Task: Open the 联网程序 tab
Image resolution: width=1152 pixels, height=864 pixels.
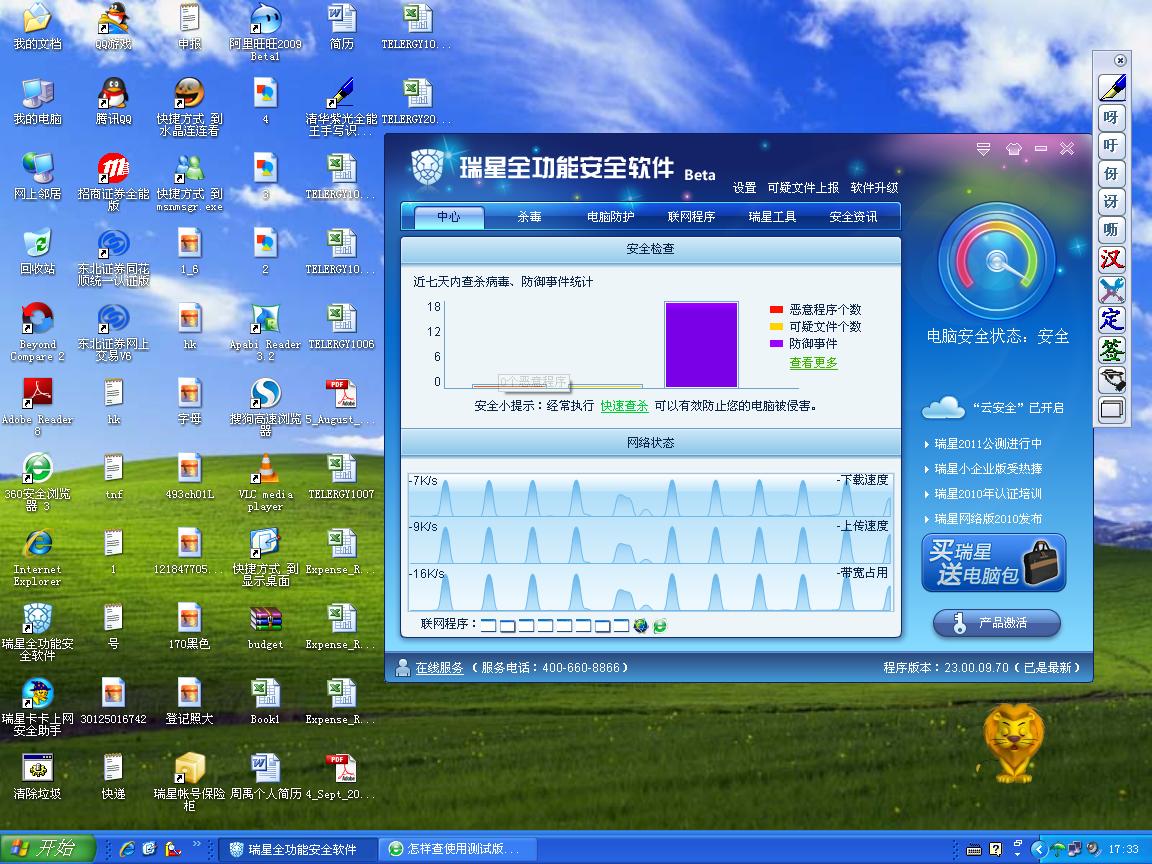Action: (x=691, y=217)
